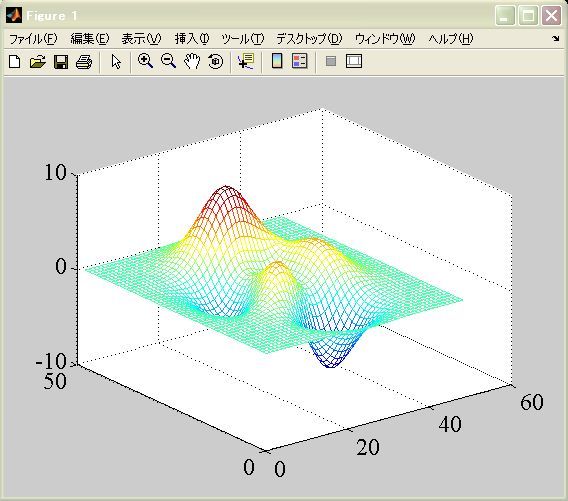The width and height of the screenshot is (568, 501).
Task: Toggle the Data Cursor tool
Action: coord(246,61)
